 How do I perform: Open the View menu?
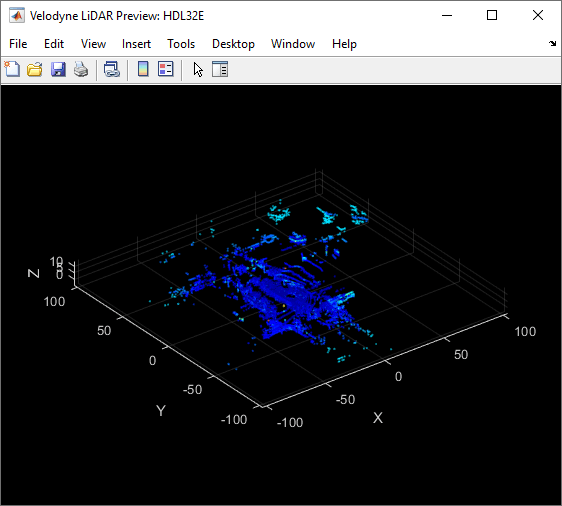(x=93, y=44)
